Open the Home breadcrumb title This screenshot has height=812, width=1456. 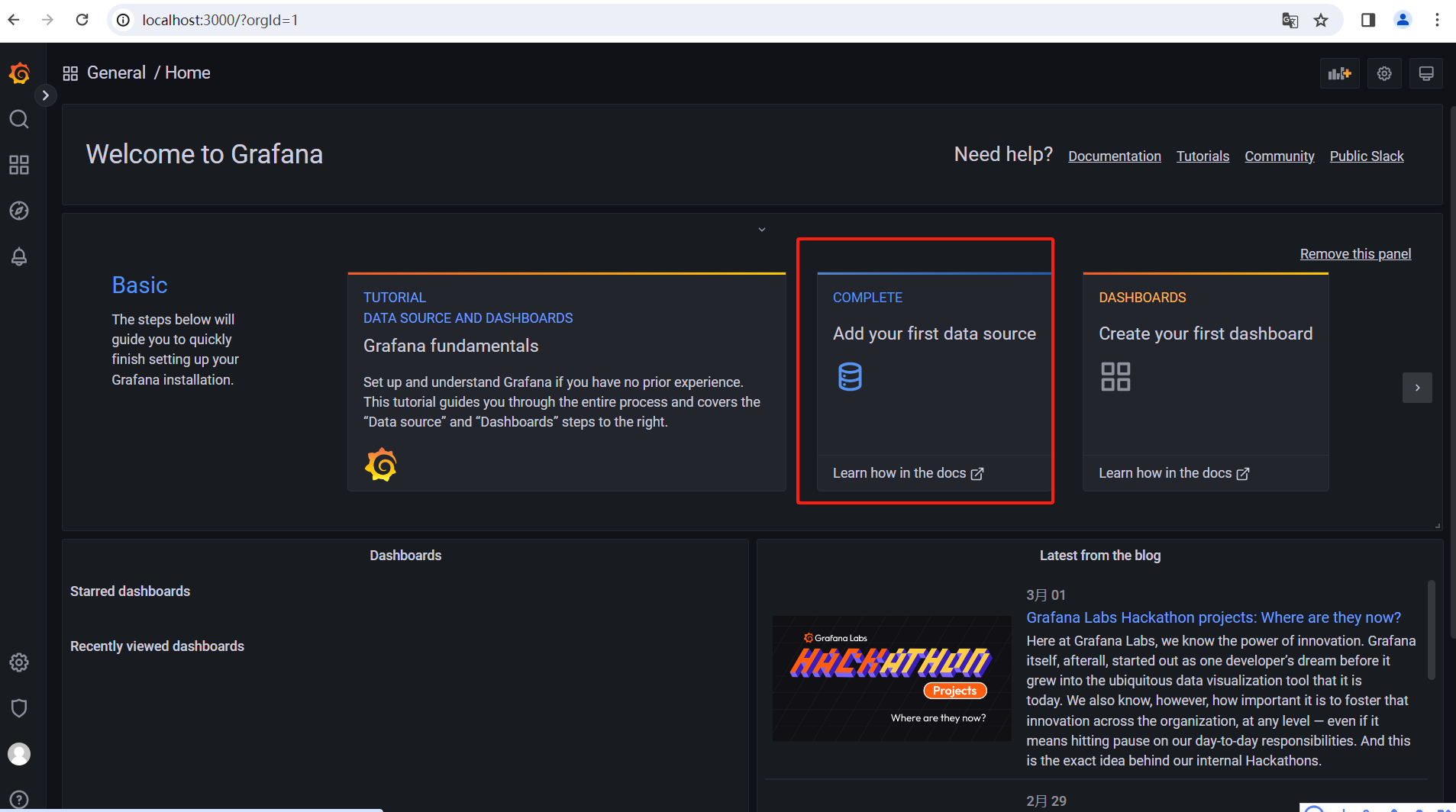pos(188,72)
